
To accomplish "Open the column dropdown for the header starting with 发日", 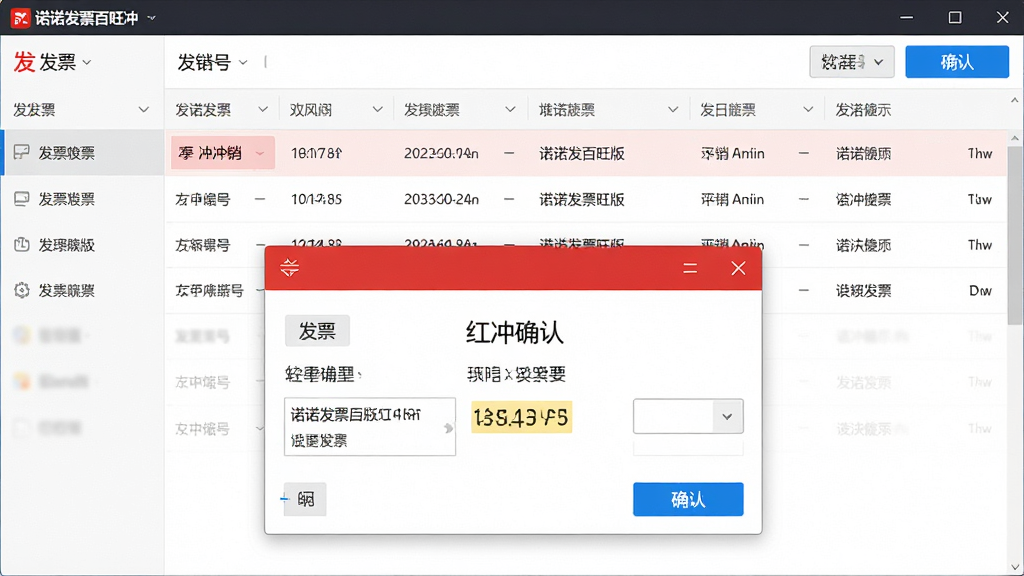I will pyautogui.click(x=808, y=110).
